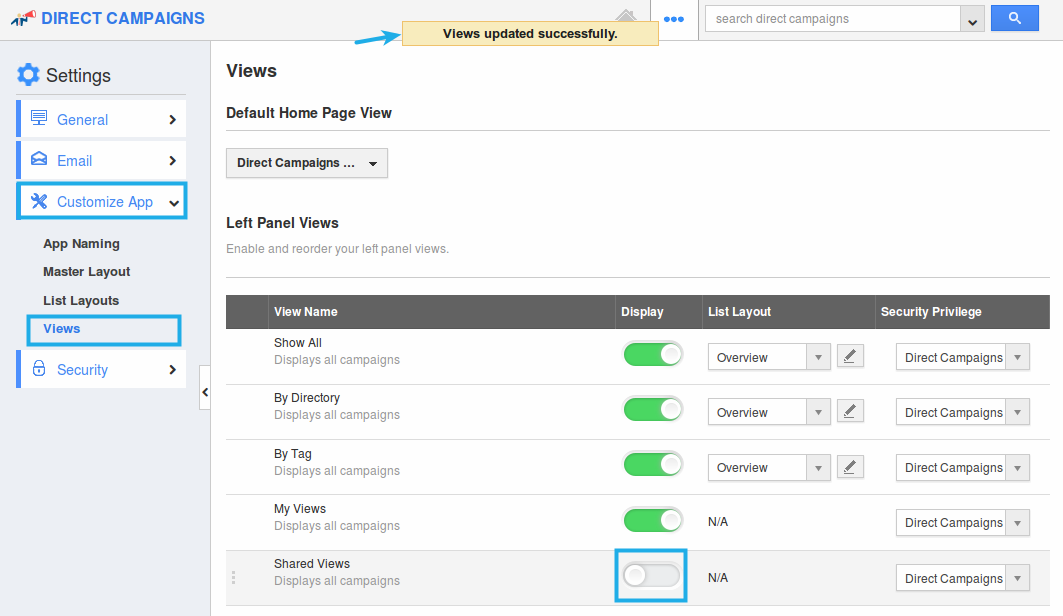
Task: Enable the Shared Views display toggle
Action: [651, 575]
